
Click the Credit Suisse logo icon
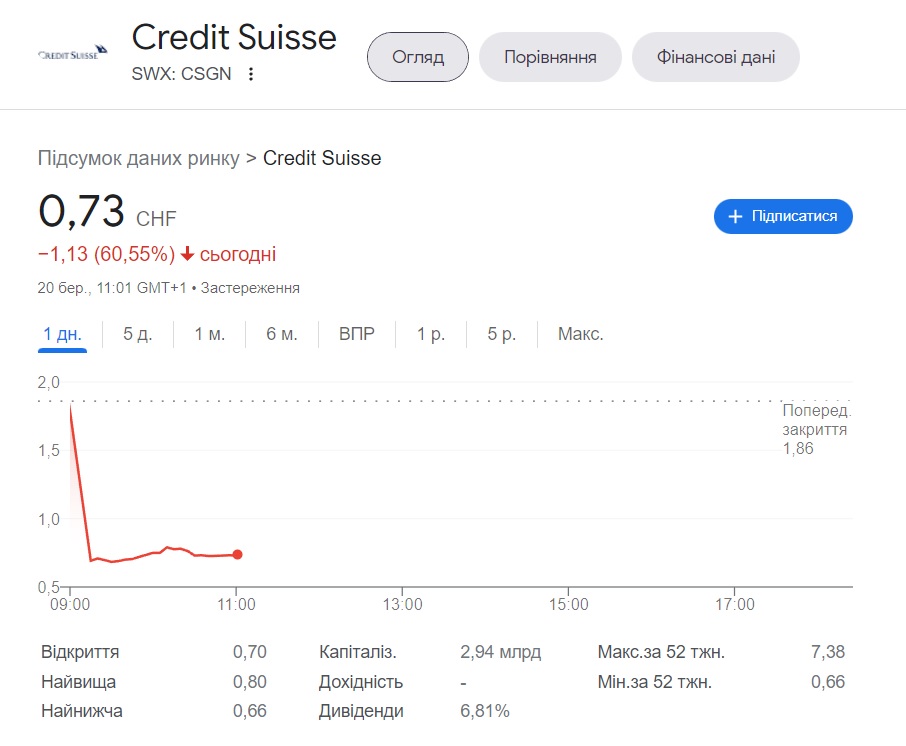[73, 53]
